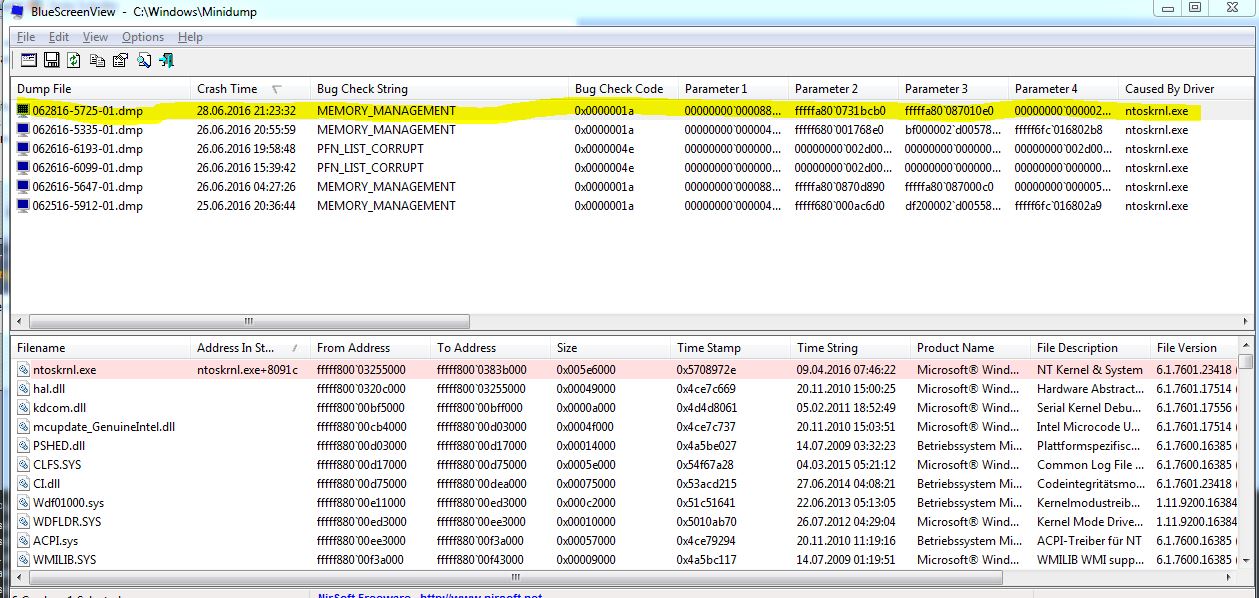
Task: Open the View menu
Action: click(x=95, y=37)
